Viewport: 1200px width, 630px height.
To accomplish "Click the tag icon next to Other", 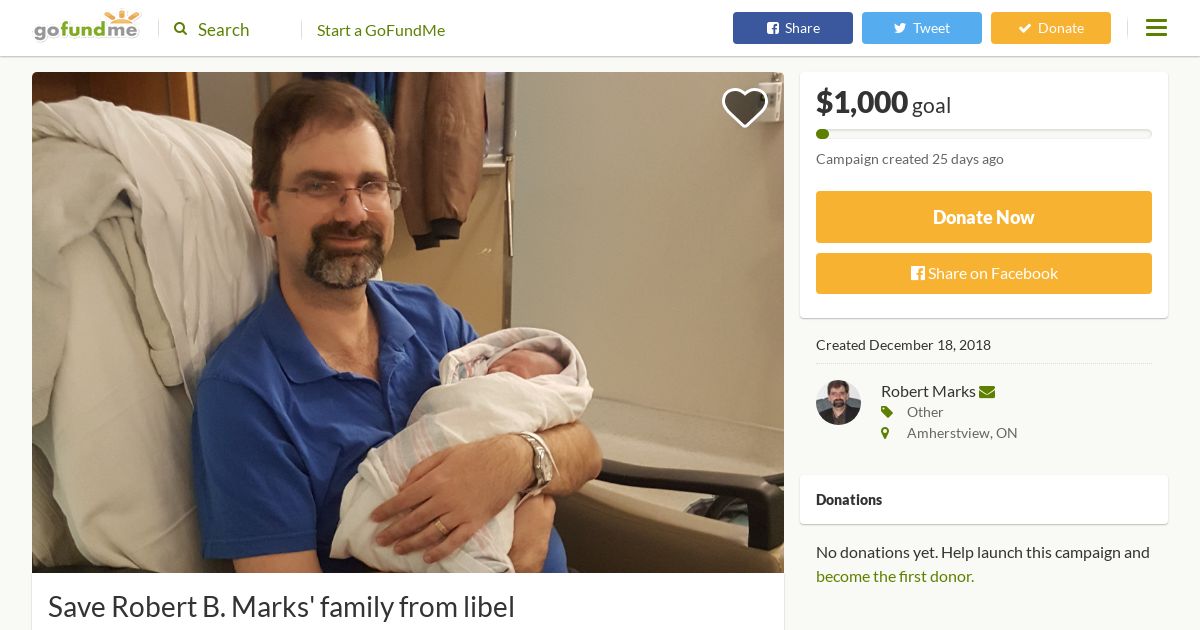I will (887, 412).
